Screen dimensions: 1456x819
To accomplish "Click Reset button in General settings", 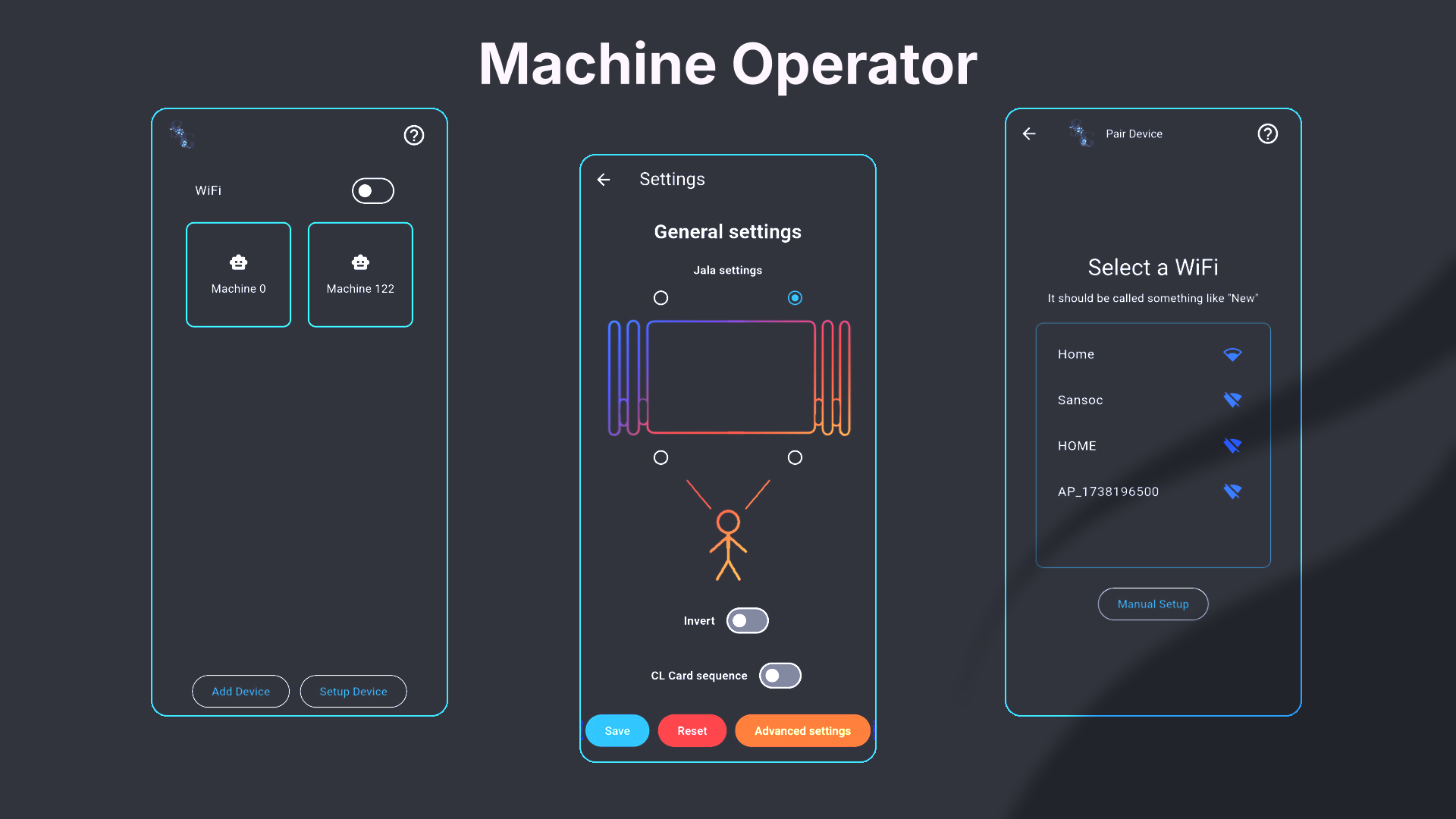I will (692, 731).
